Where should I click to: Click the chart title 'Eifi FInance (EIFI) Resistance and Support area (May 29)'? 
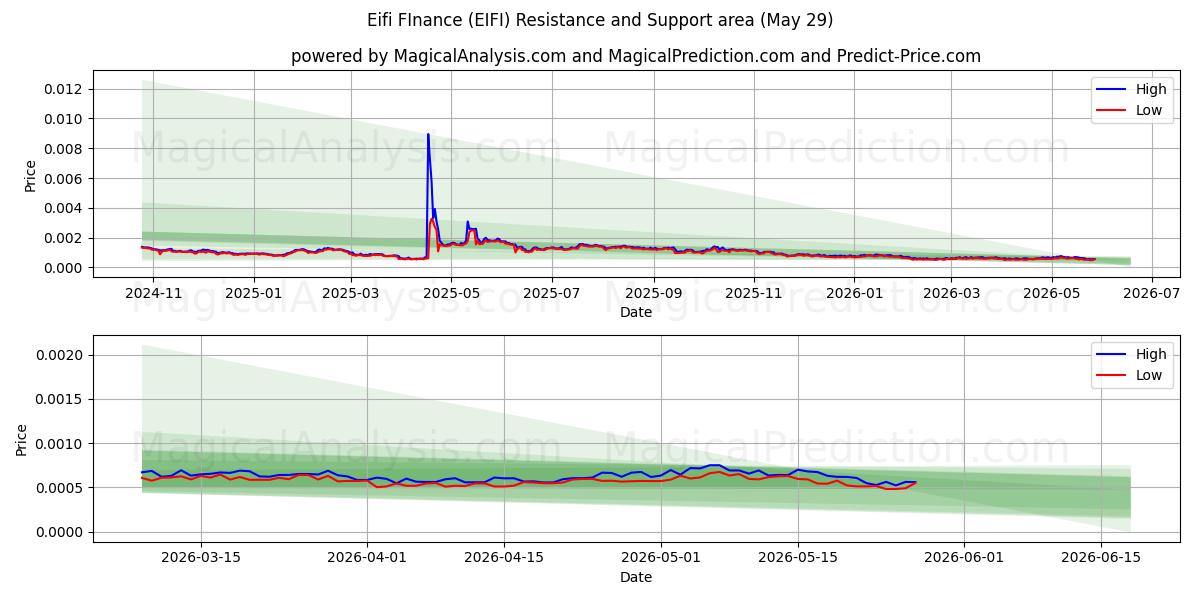[x=600, y=20]
